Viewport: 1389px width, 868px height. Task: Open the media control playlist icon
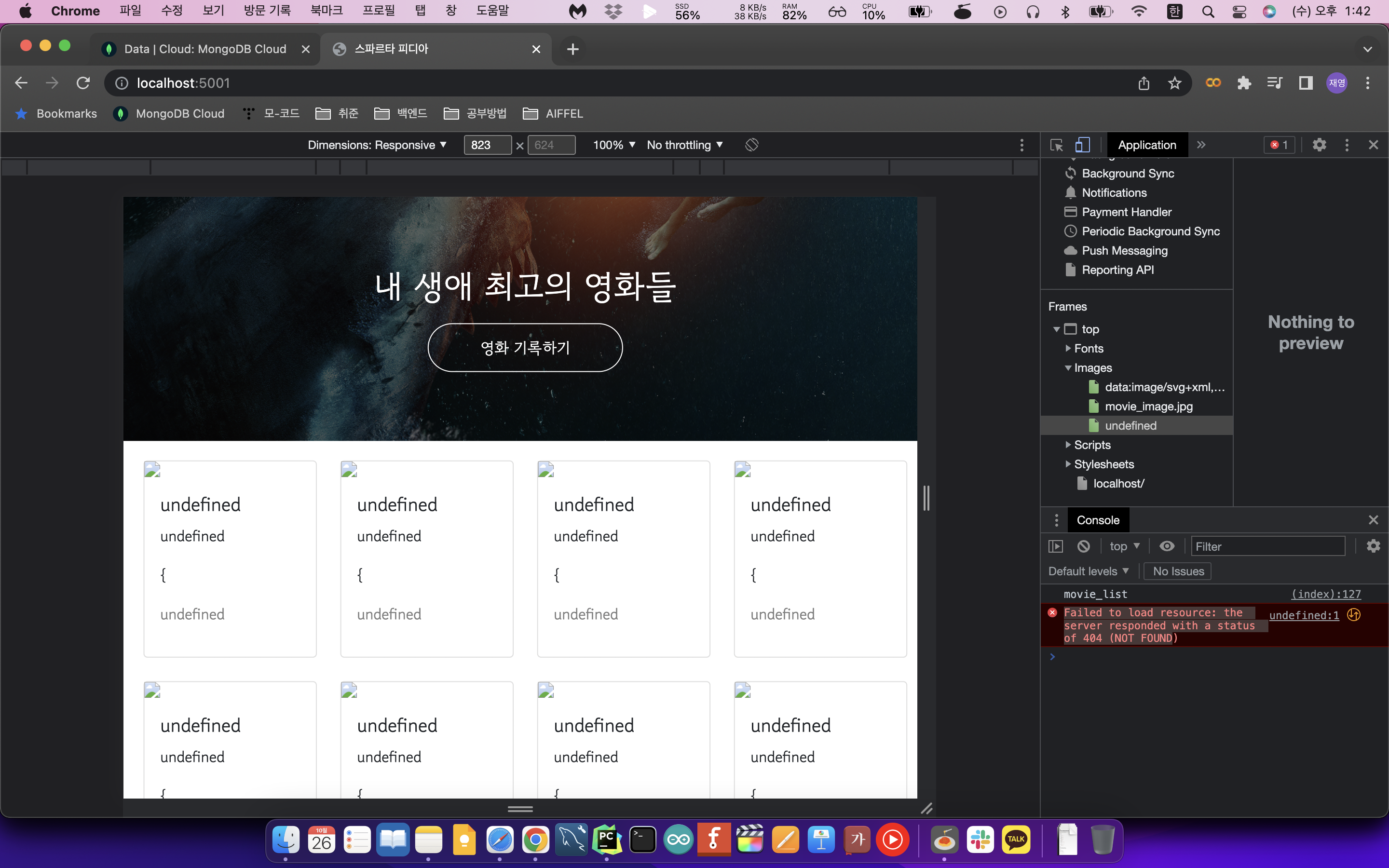coord(1275,83)
